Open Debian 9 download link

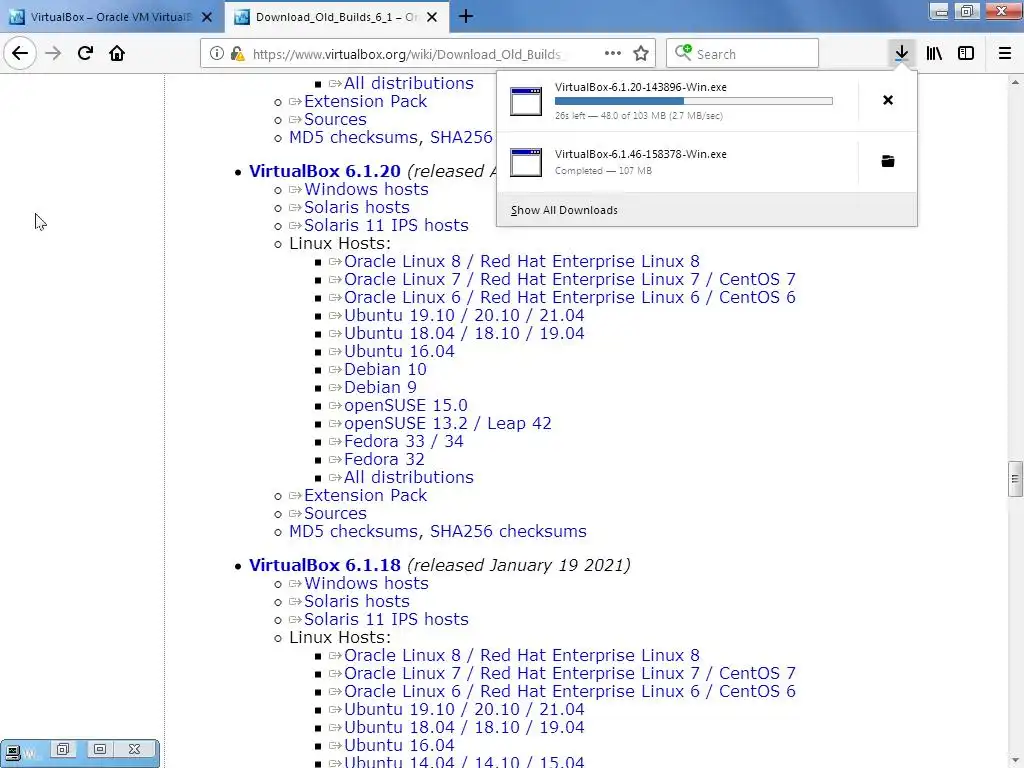[380, 387]
